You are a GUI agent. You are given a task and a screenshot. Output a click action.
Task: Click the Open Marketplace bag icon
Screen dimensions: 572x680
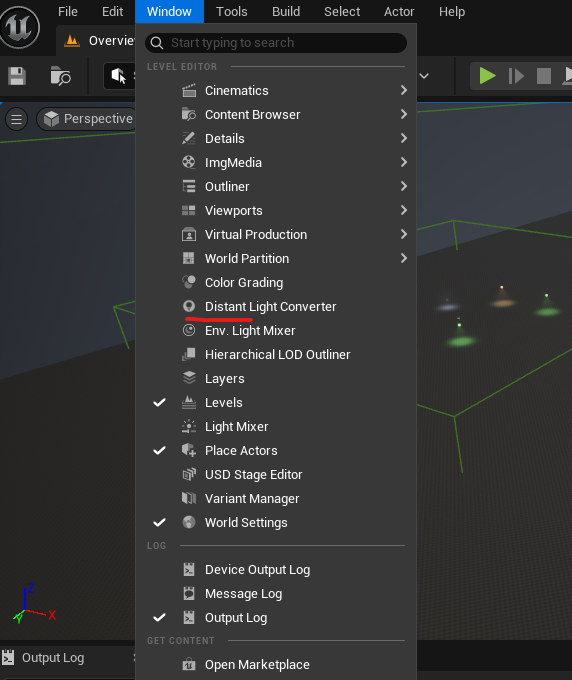click(x=189, y=664)
